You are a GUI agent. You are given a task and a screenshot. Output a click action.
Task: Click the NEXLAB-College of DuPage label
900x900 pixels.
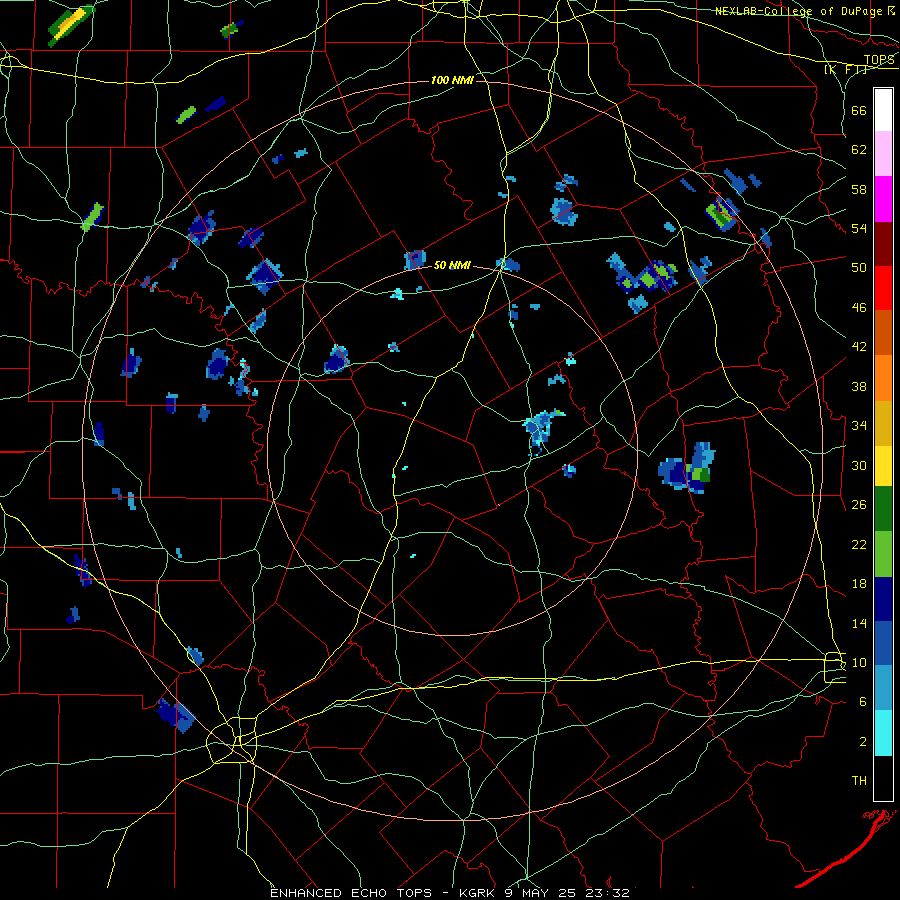click(x=799, y=11)
